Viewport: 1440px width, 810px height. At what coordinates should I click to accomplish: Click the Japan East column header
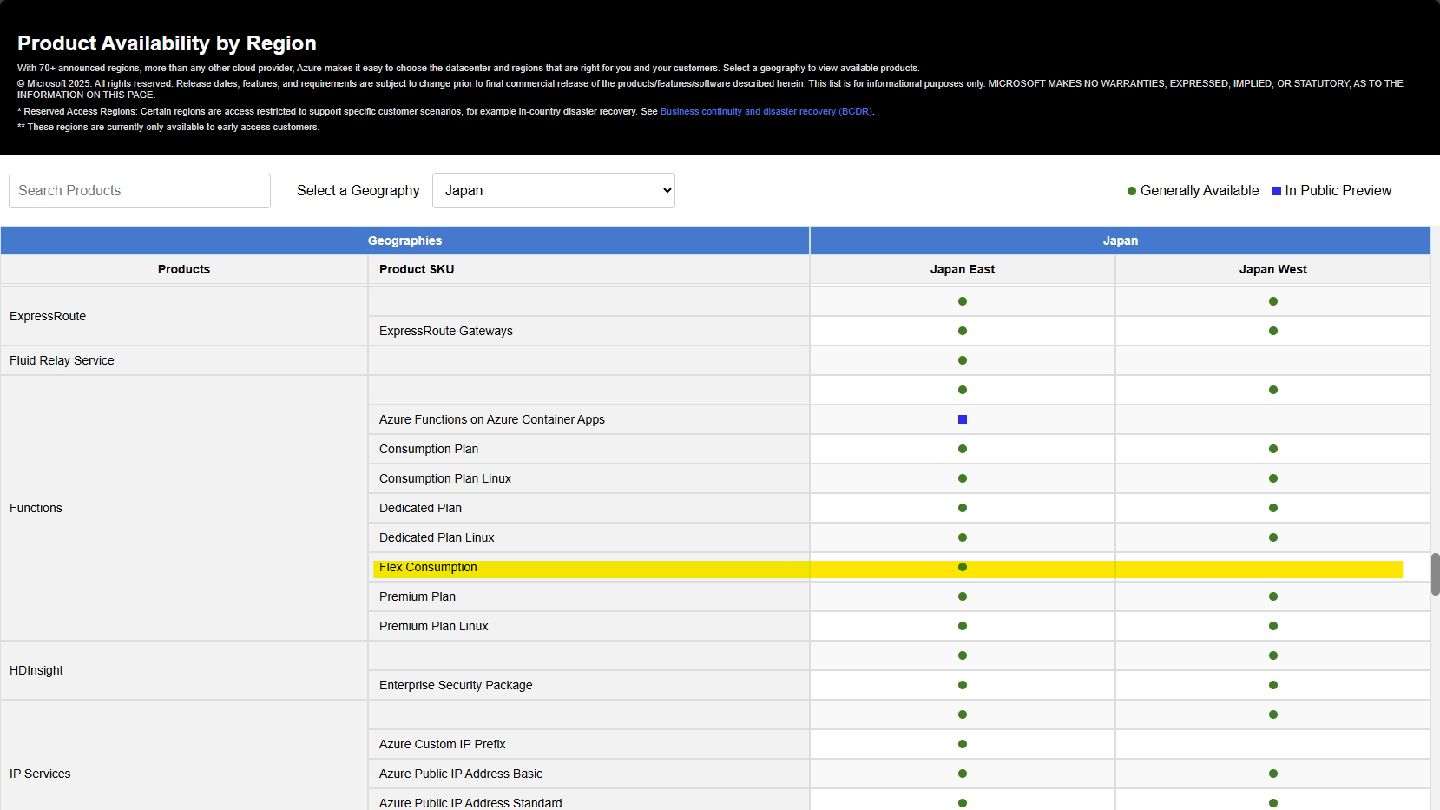962,269
